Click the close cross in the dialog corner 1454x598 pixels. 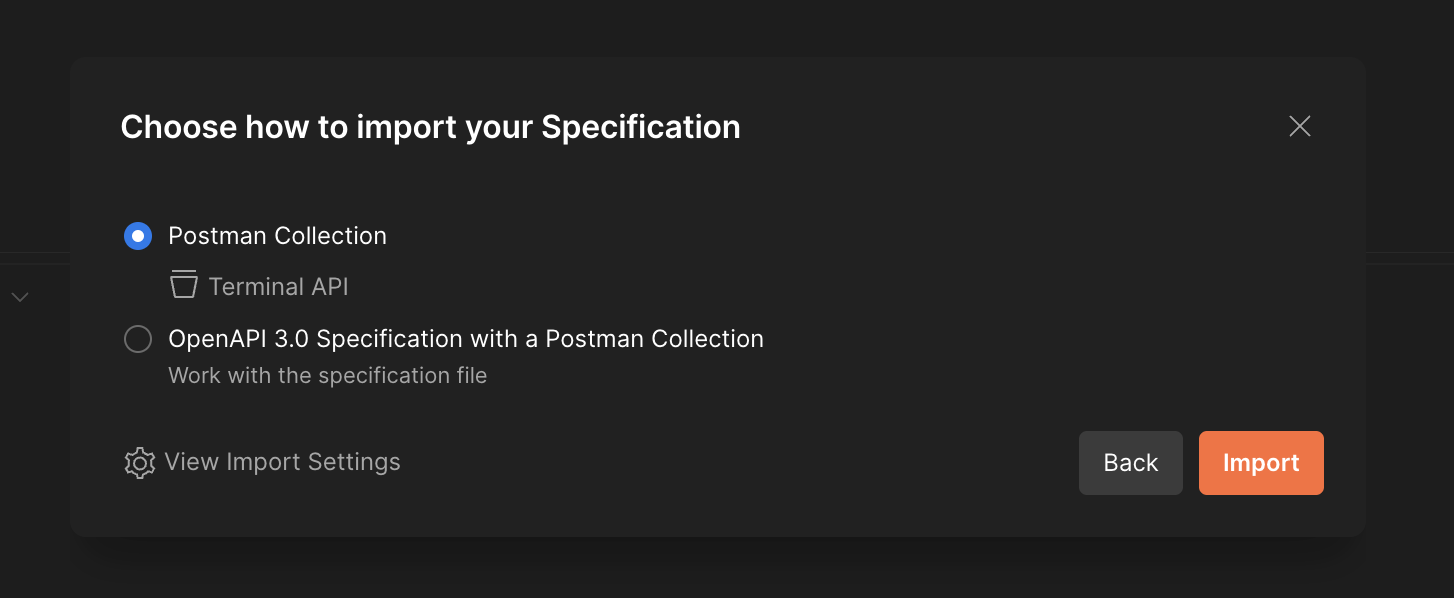(1299, 126)
